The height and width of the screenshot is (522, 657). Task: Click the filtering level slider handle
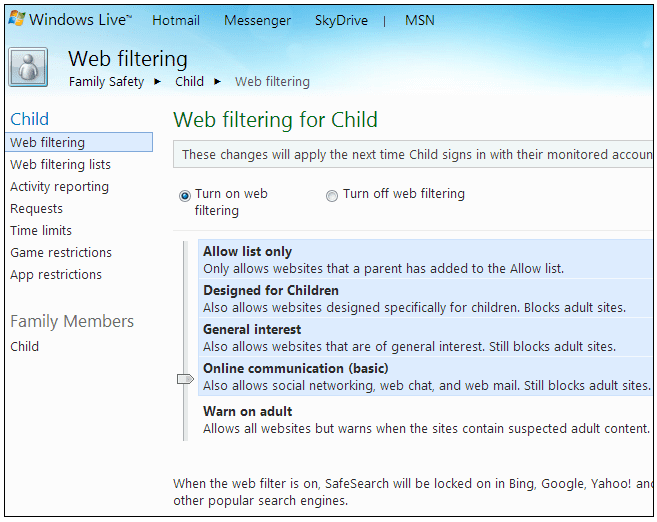pos(185,379)
